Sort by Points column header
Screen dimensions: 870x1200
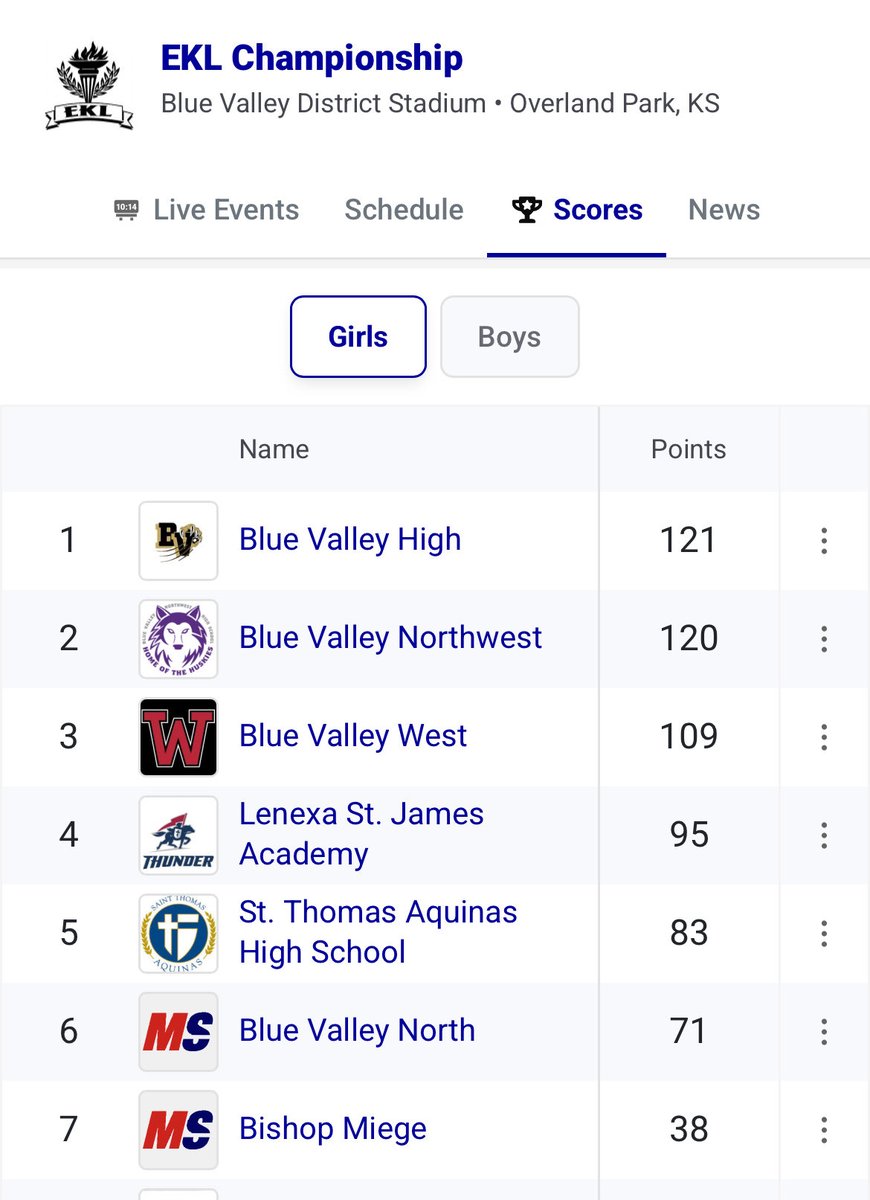[688, 449]
